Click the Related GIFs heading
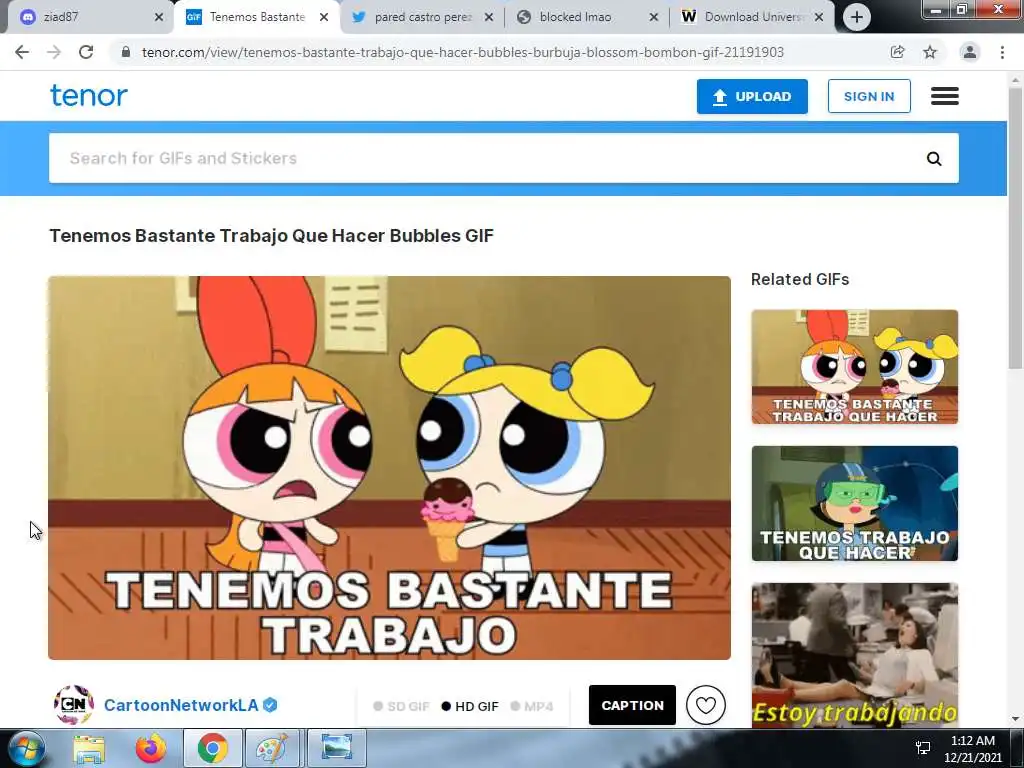The height and width of the screenshot is (768, 1024). (800, 280)
